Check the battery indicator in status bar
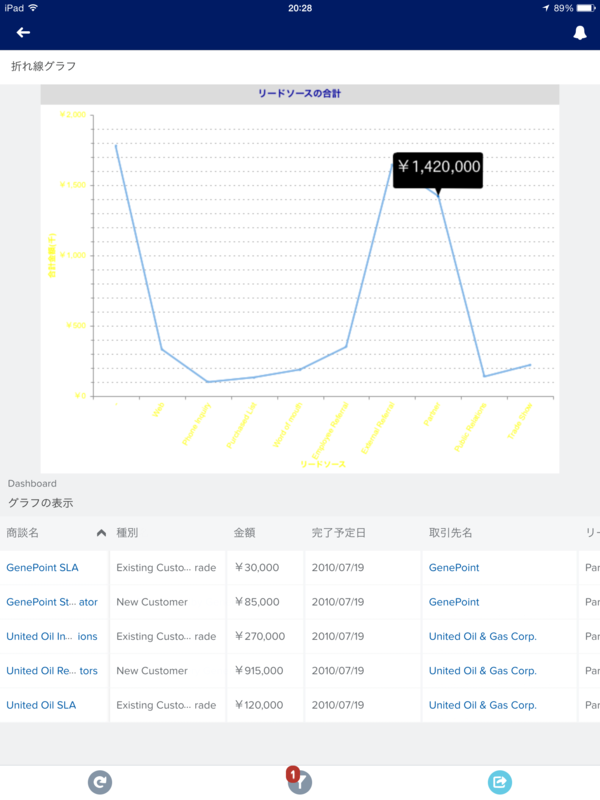This screenshot has height=800, width=600. point(586,8)
